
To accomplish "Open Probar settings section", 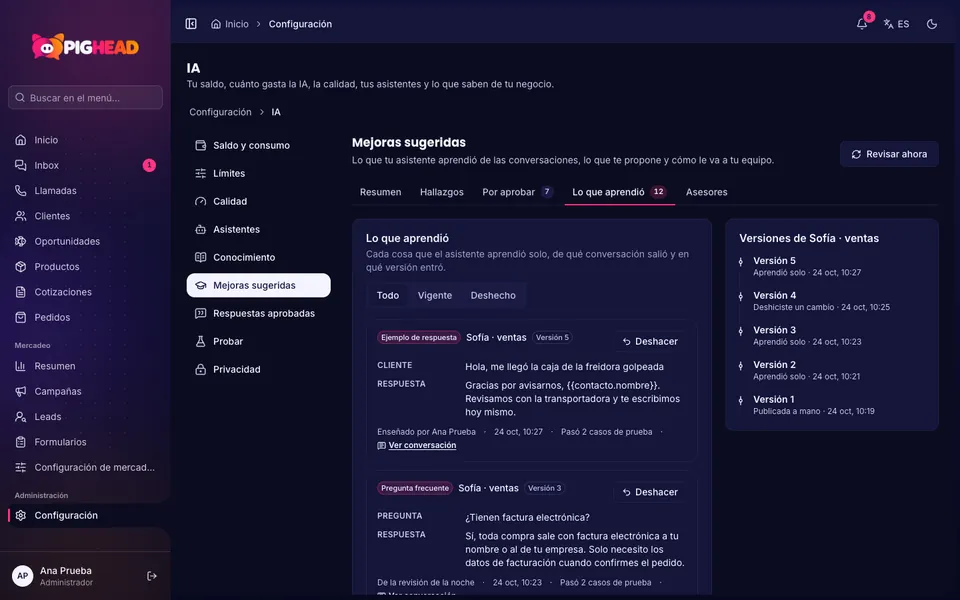I will point(258,342).
